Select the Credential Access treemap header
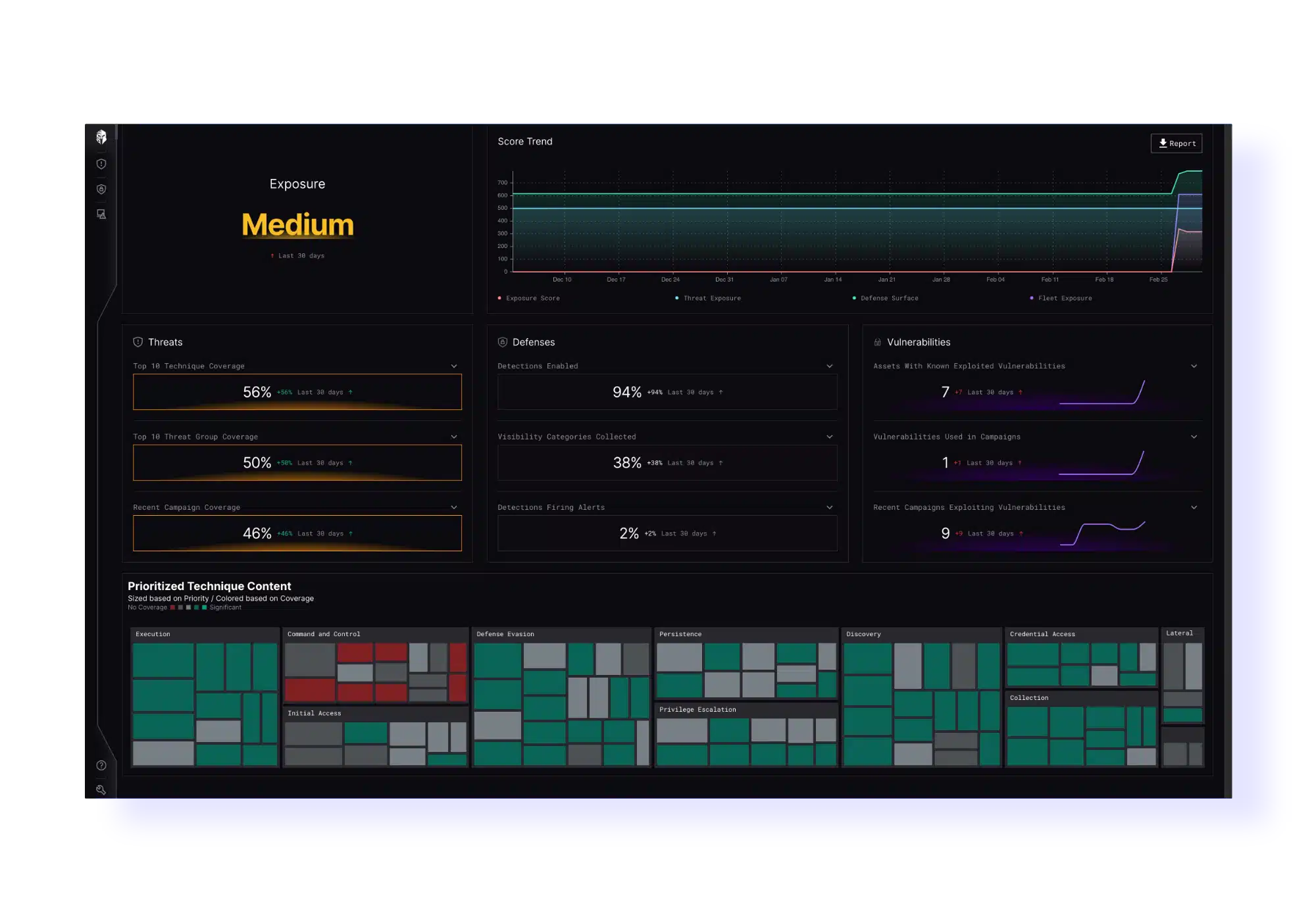The height and width of the screenshot is (921, 1316). tap(1042, 634)
